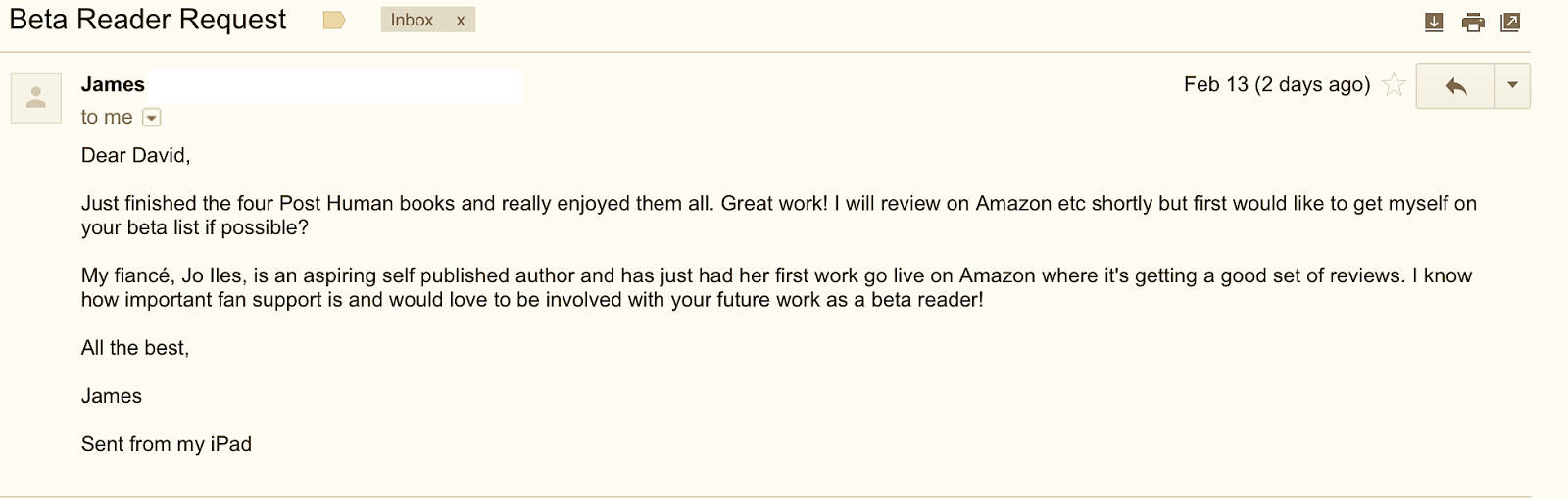Click the "Dear David," greeting line

[135, 155]
